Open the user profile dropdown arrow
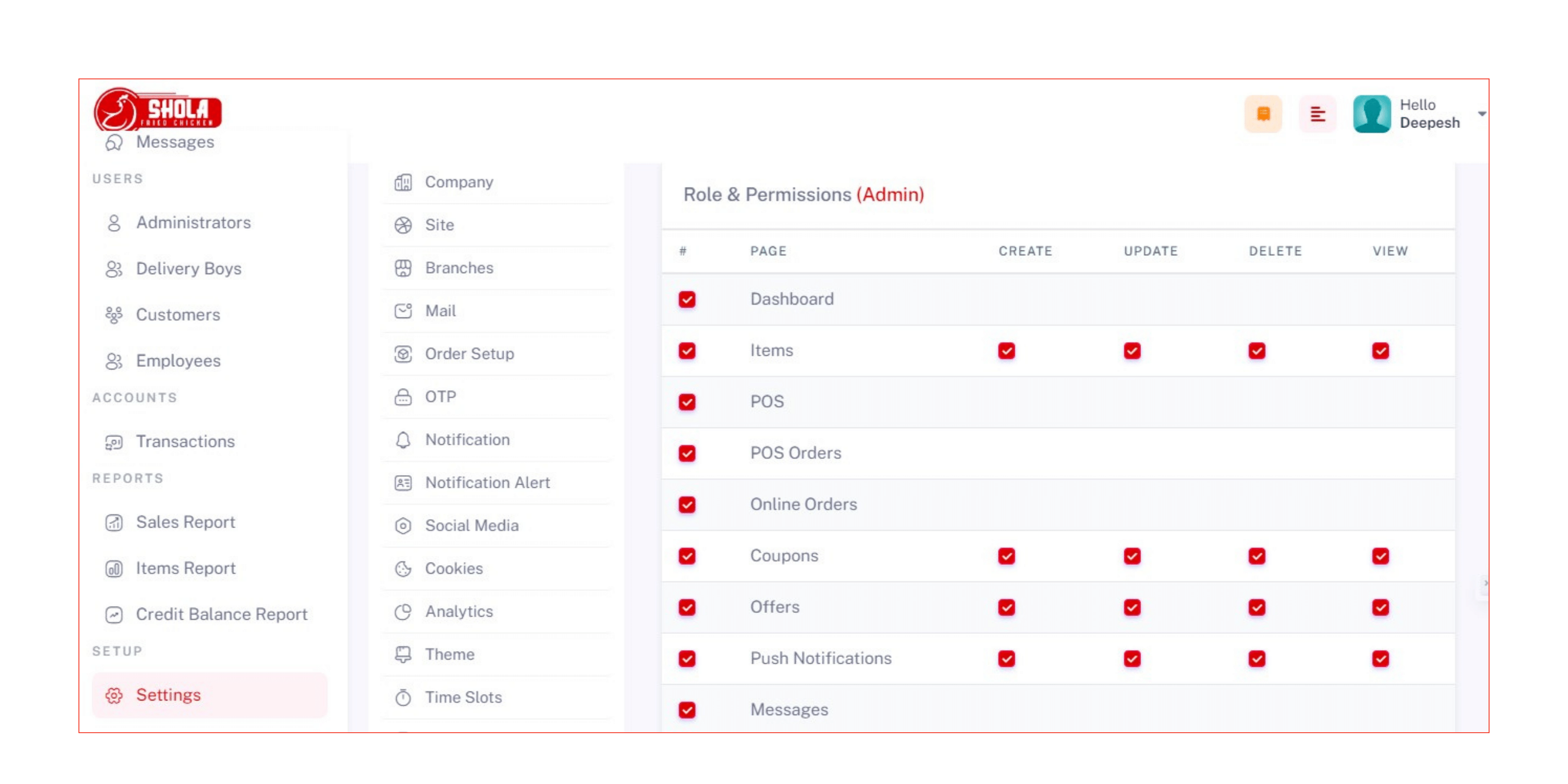Viewport: 1568px width, 784px height. pyautogui.click(x=1481, y=114)
